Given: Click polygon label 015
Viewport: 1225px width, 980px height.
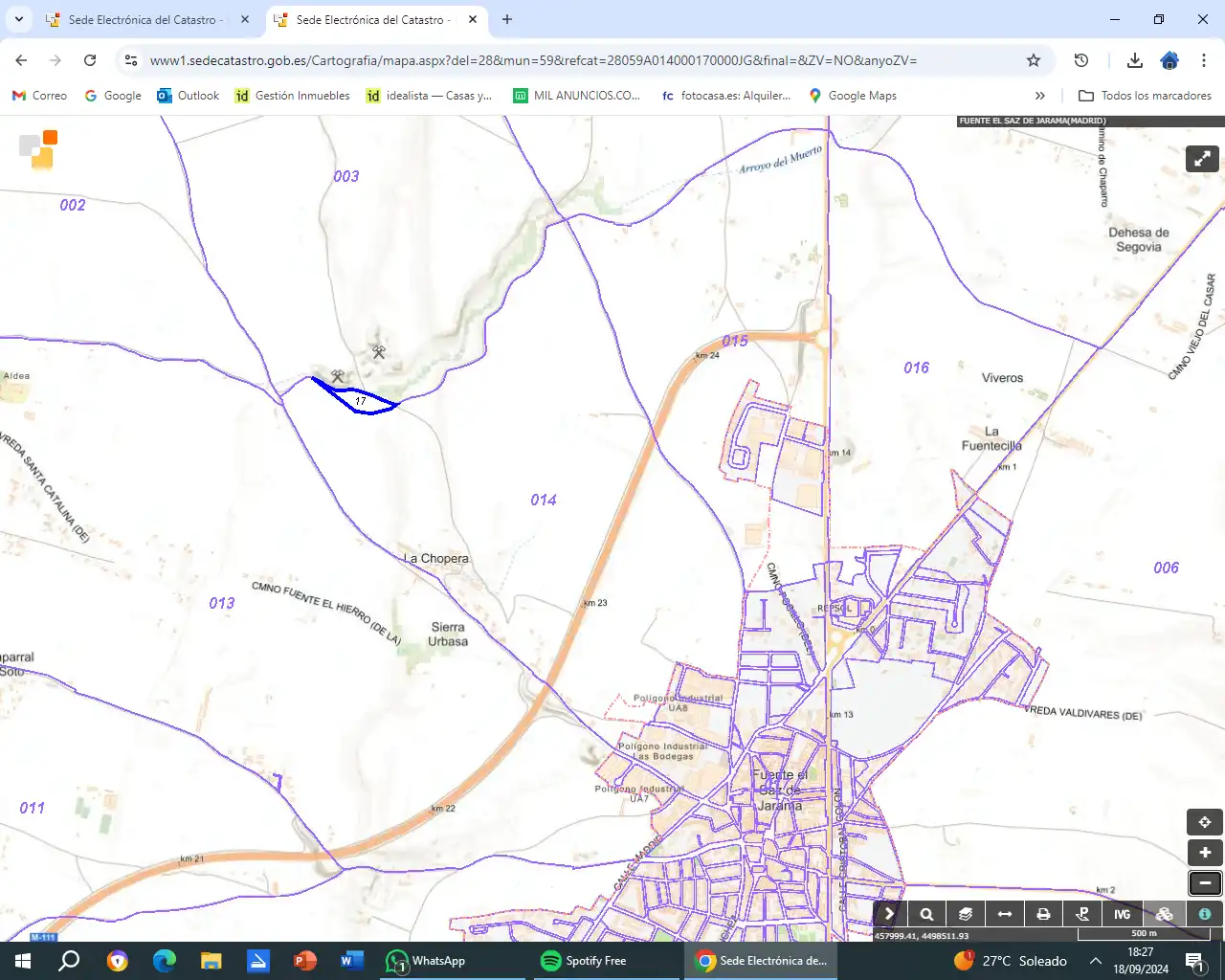Looking at the screenshot, I should tap(735, 341).
